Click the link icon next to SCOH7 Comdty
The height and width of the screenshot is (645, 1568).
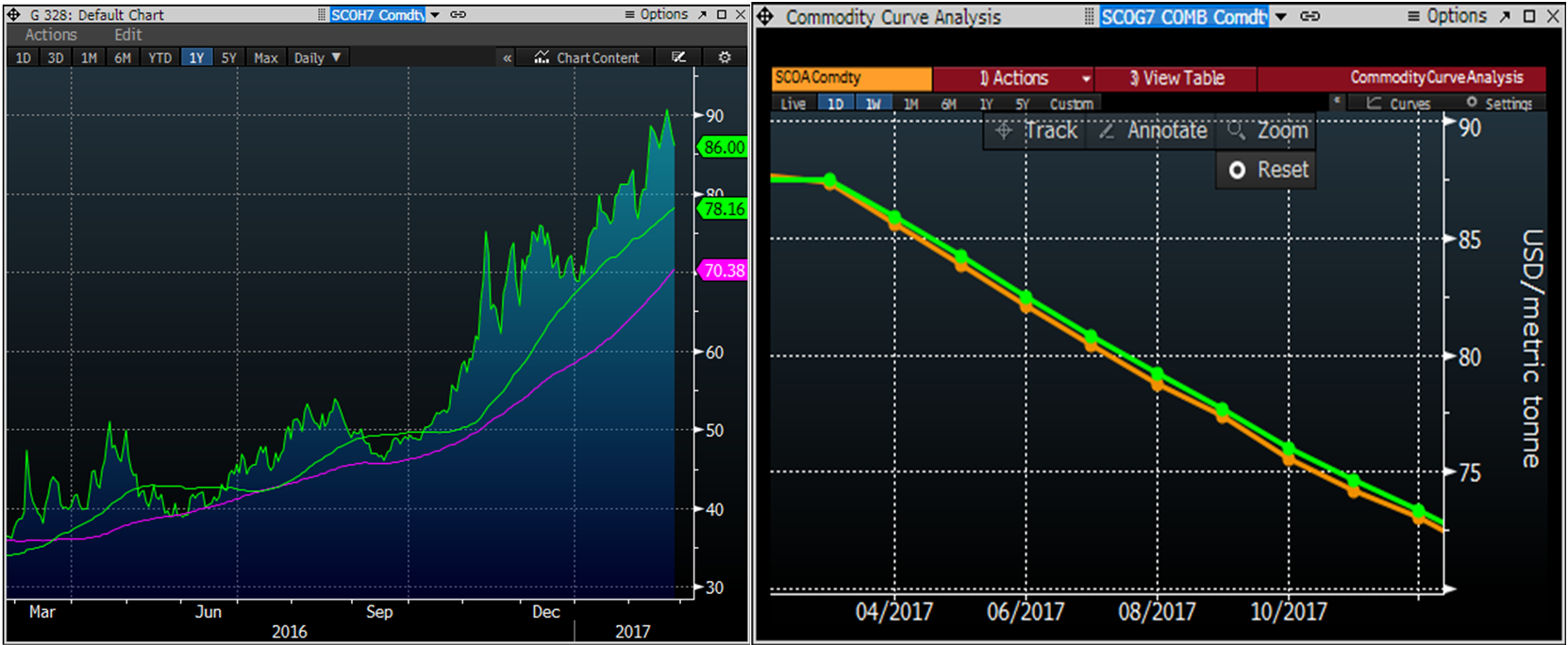click(459, 14)
